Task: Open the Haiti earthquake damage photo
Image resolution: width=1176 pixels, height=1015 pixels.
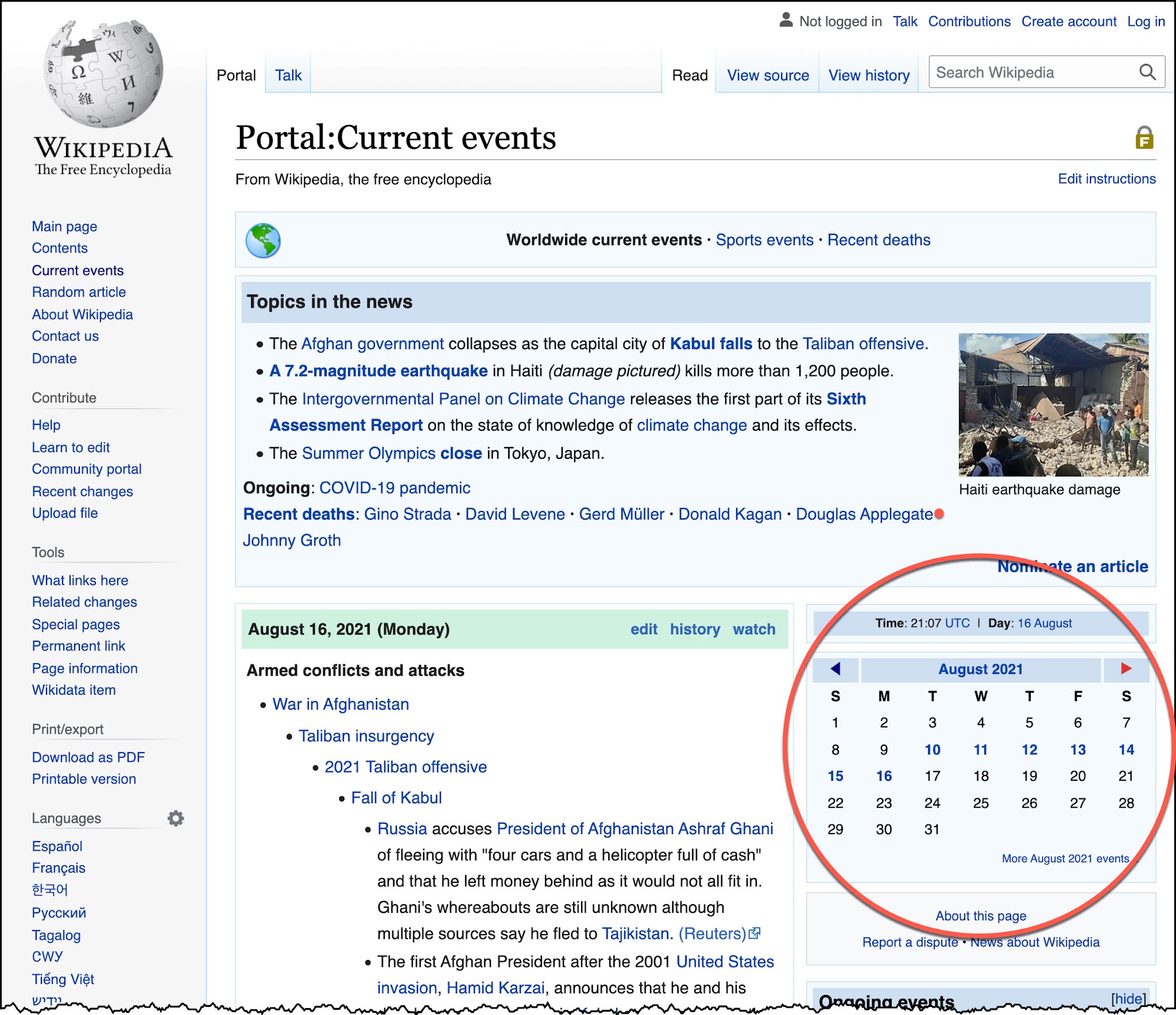Action: [x=1053, y=405]
